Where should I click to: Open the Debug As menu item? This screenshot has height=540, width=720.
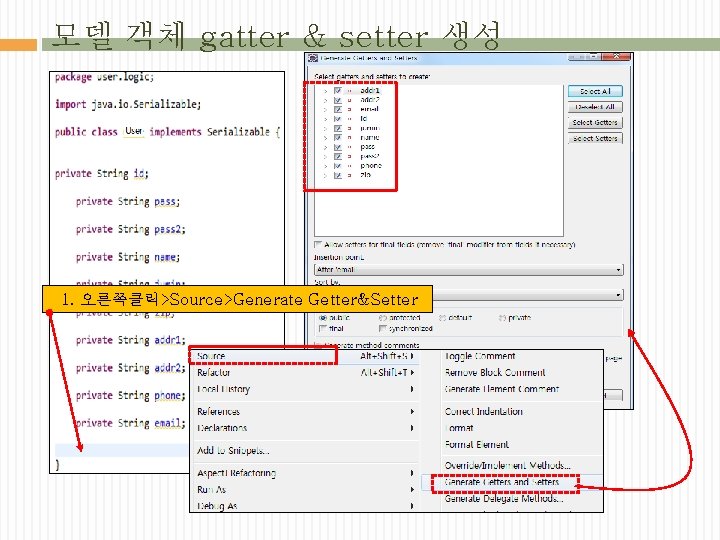click(305, 506)
